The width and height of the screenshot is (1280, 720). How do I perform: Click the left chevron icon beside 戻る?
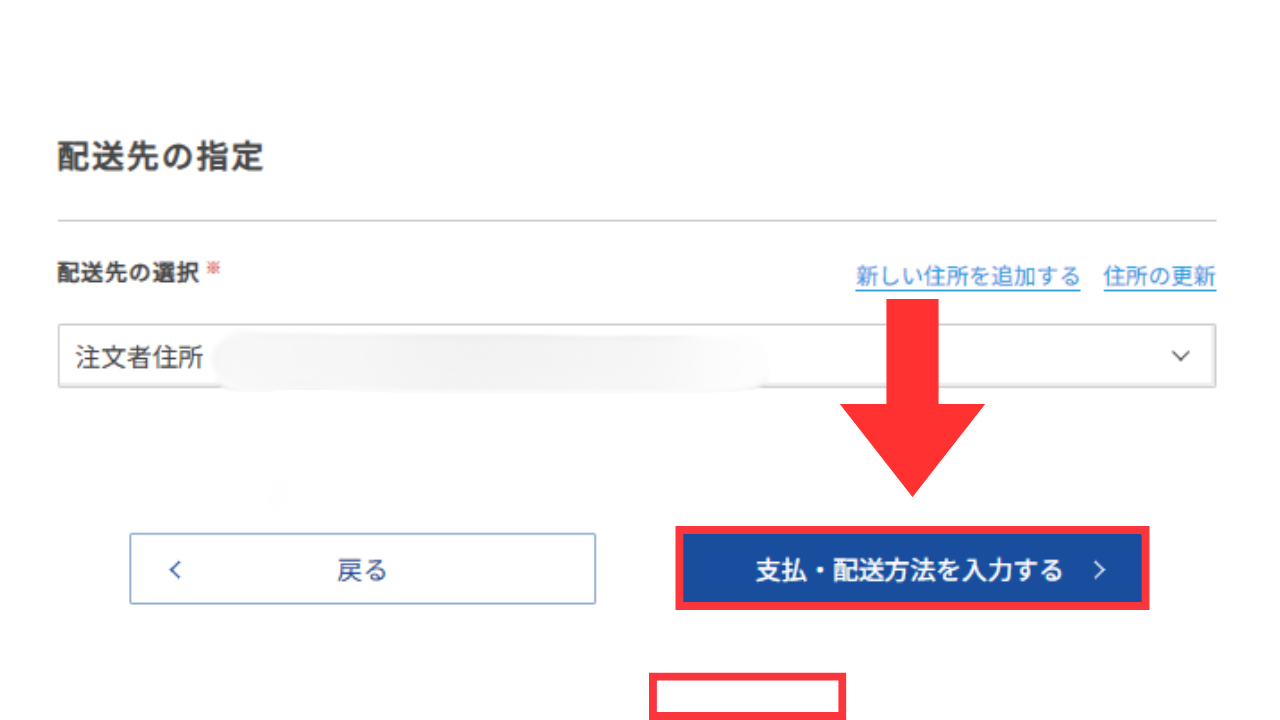click(175, 570)
